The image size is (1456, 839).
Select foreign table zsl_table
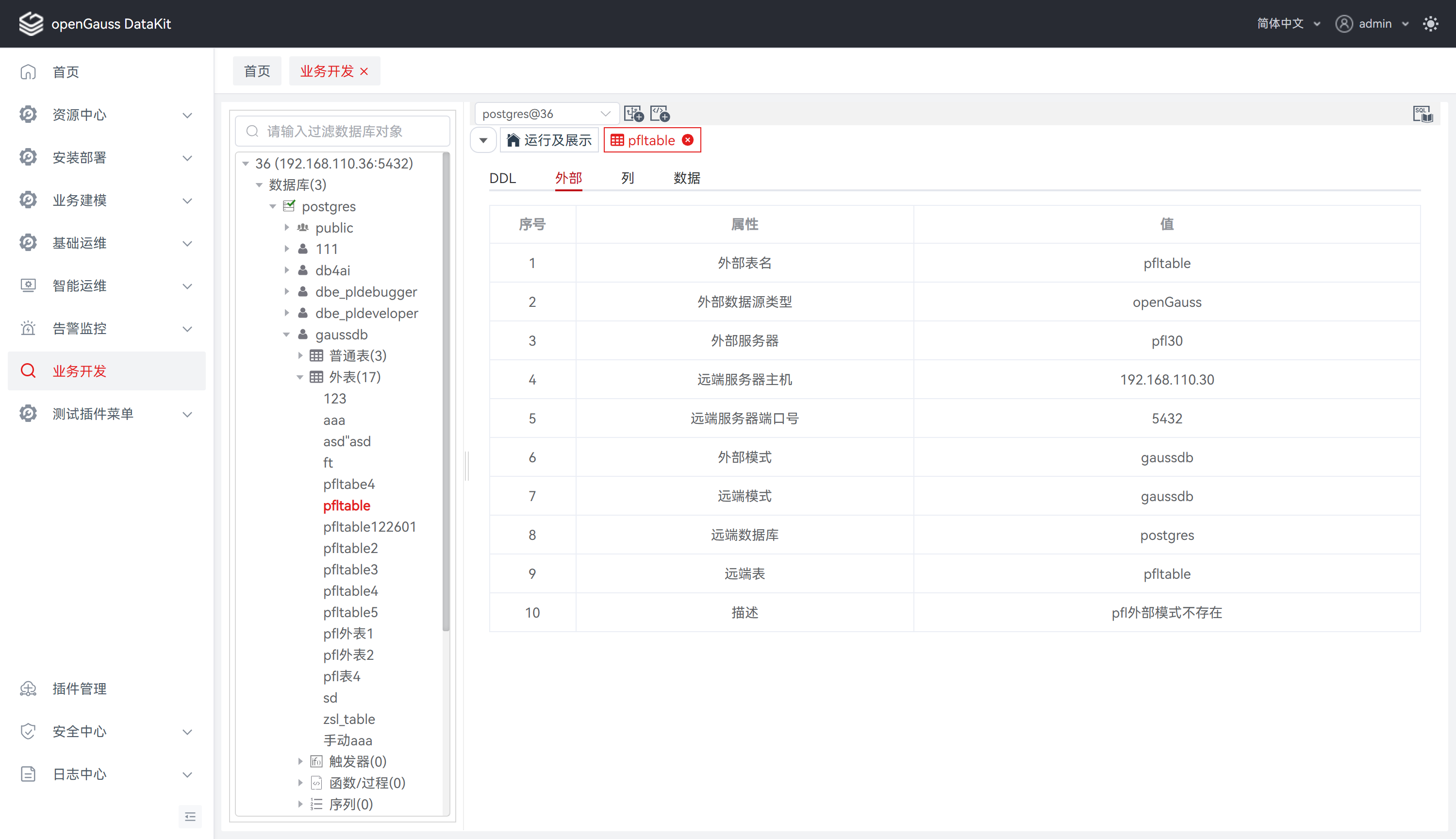click(x=349, y=719)
